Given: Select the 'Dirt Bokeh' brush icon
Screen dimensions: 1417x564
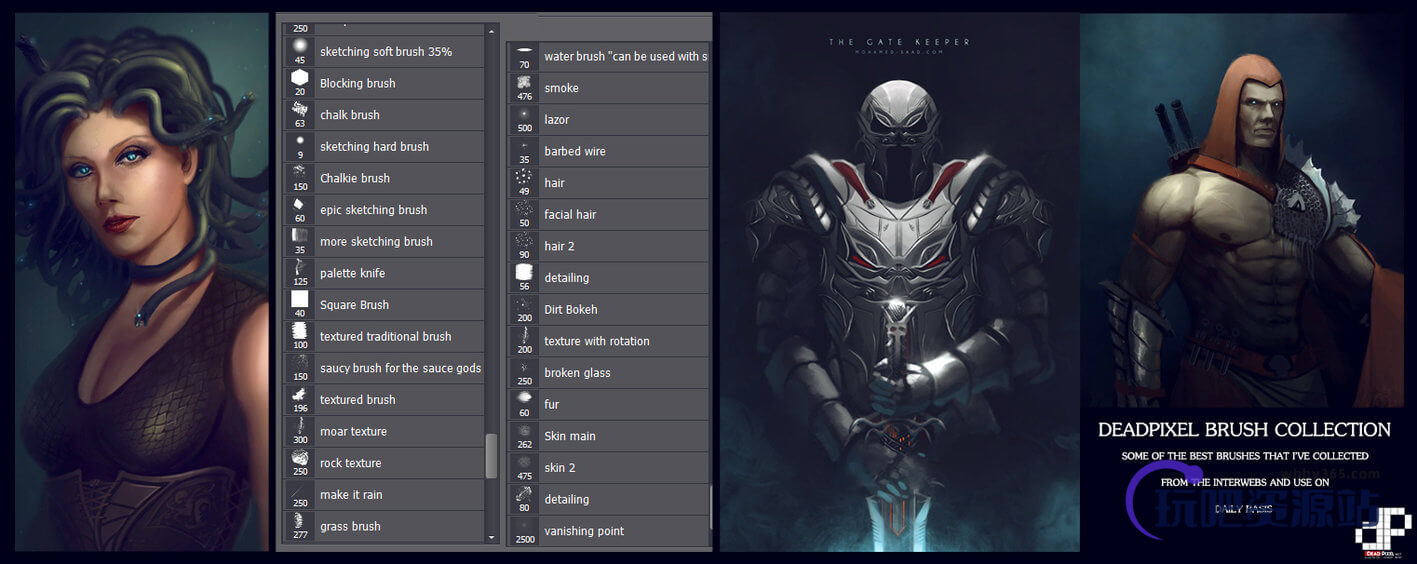Looking at the screenshot, I should pos(524,304).
